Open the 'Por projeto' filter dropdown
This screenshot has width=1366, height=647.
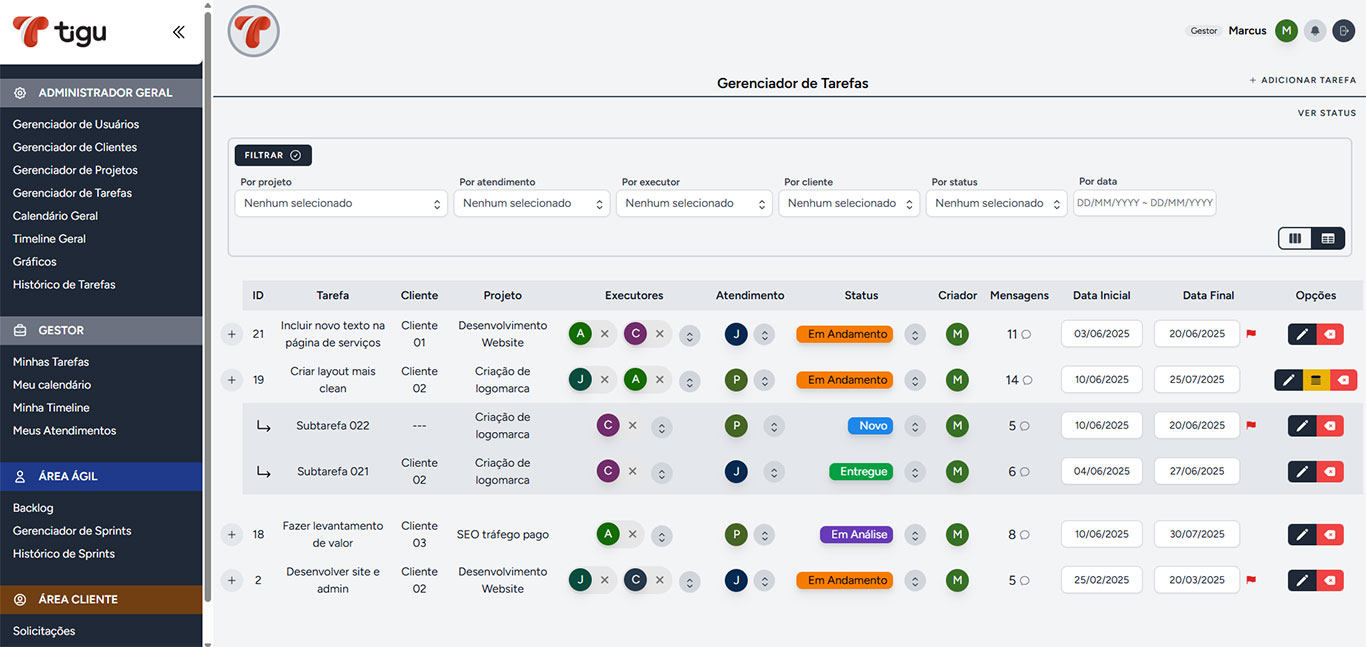[341, 203]
